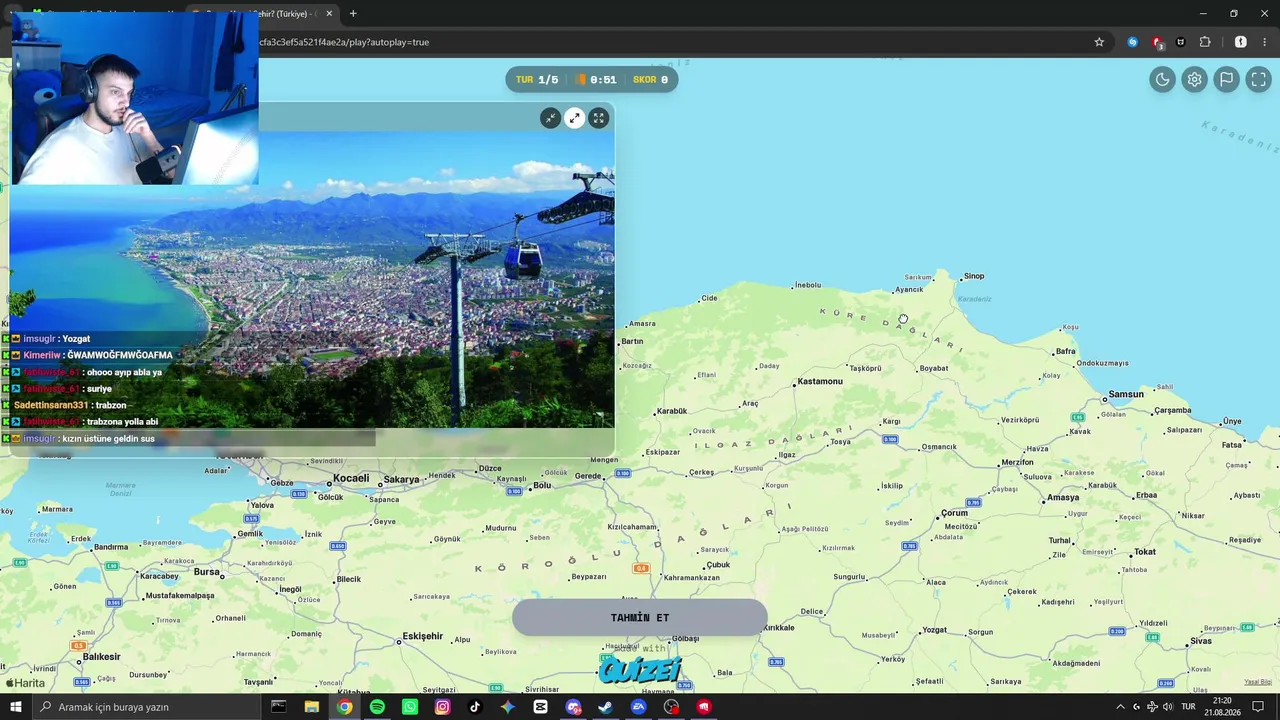Pick Bartın on the map

pyautogui.click(x=632, y=341)
